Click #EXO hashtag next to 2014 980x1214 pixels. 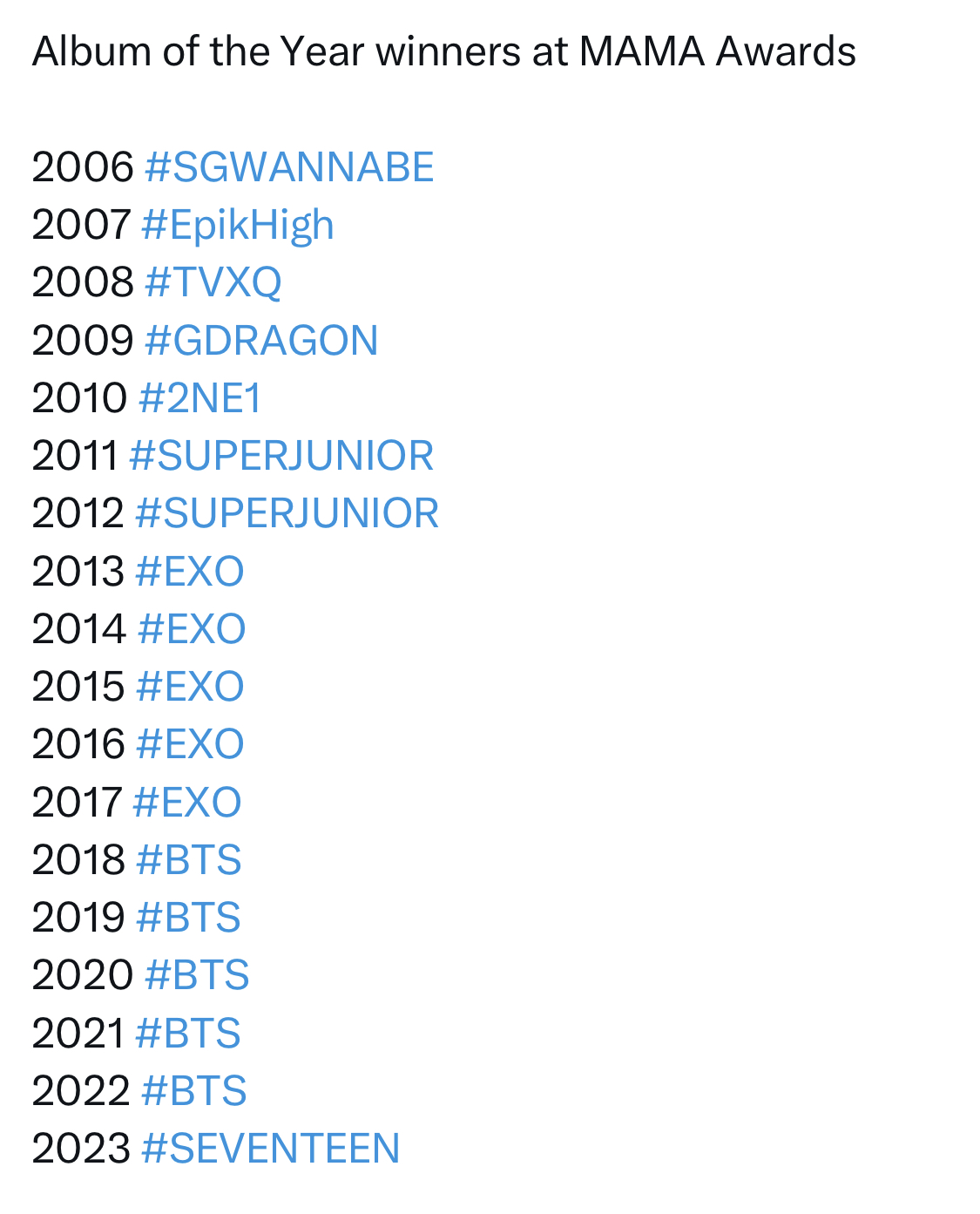(x=192, y=628)
